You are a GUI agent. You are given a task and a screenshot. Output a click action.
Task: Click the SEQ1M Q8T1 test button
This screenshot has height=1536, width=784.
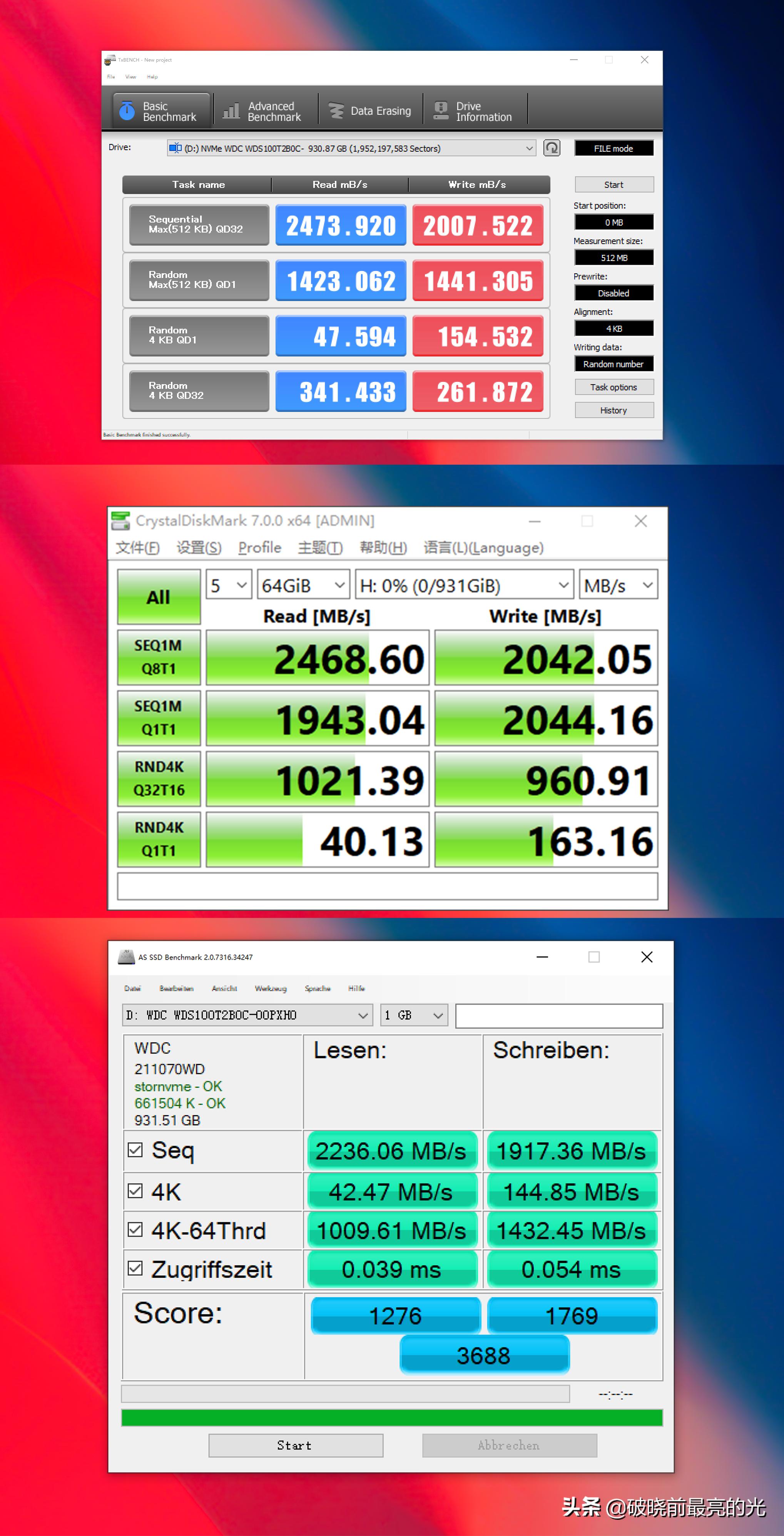(159, 657)
